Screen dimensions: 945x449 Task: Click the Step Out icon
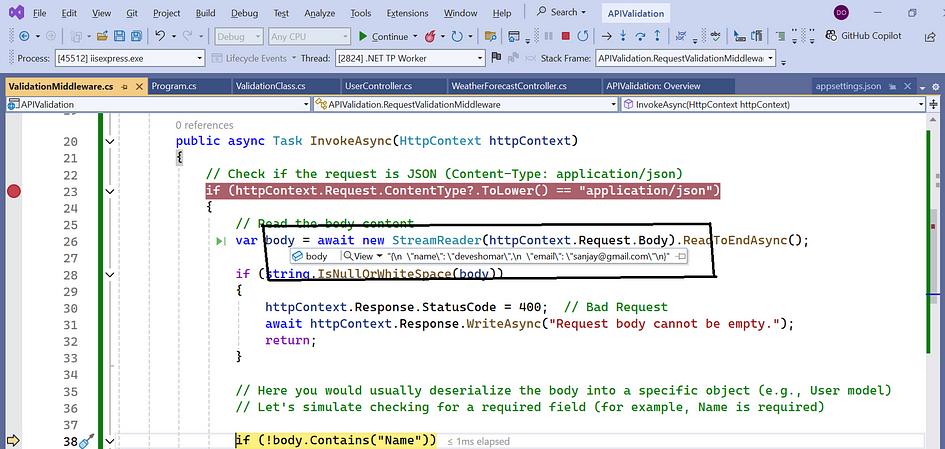pos(658,36)
